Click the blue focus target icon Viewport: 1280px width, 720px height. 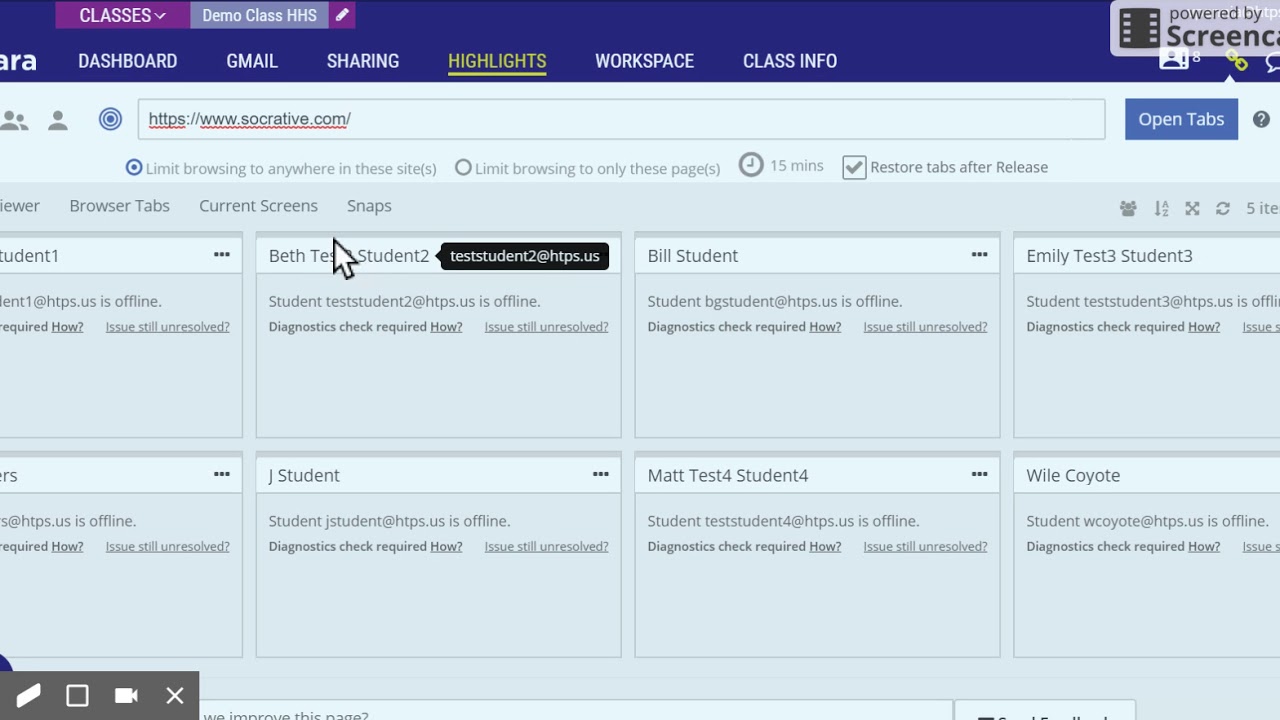111,119
